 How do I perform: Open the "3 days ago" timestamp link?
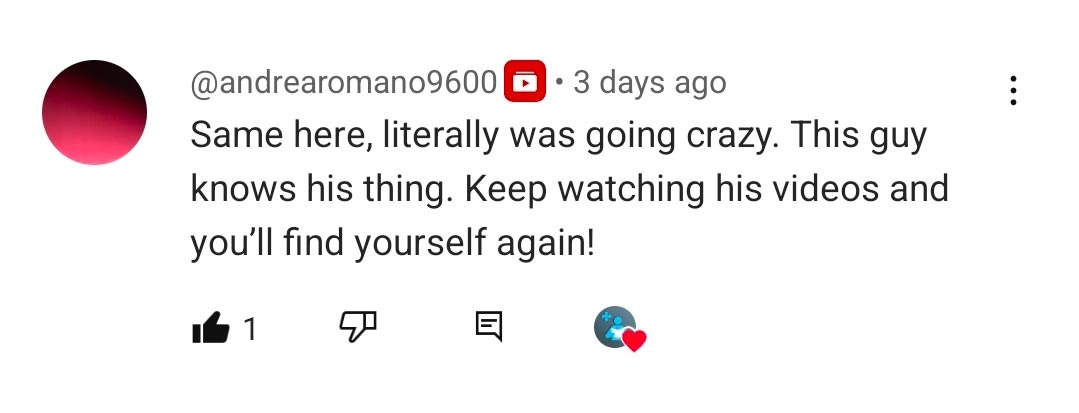(x=649, y=83)
